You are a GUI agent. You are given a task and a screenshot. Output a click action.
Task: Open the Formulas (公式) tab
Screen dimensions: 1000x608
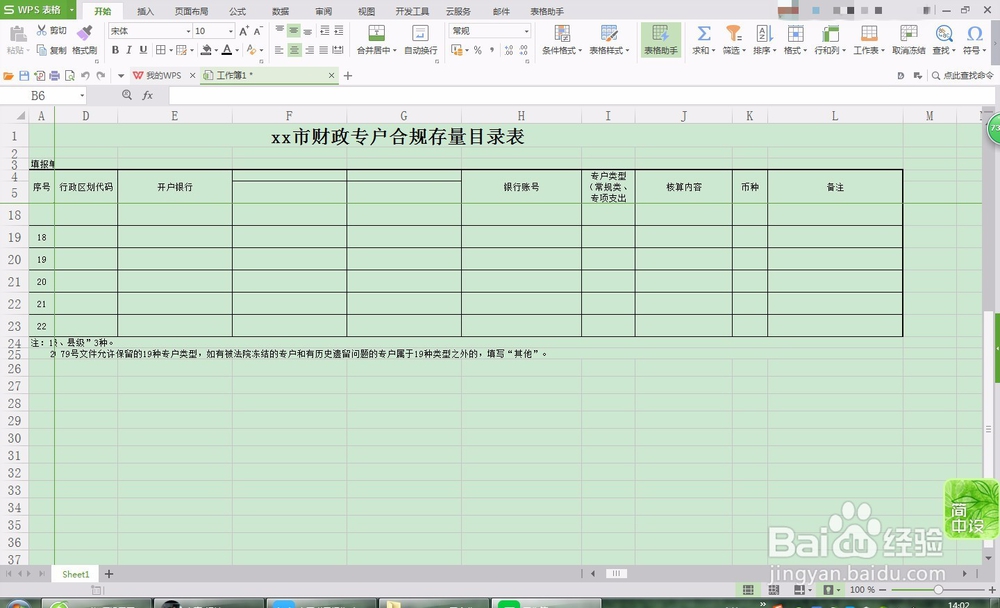point(237,11)
